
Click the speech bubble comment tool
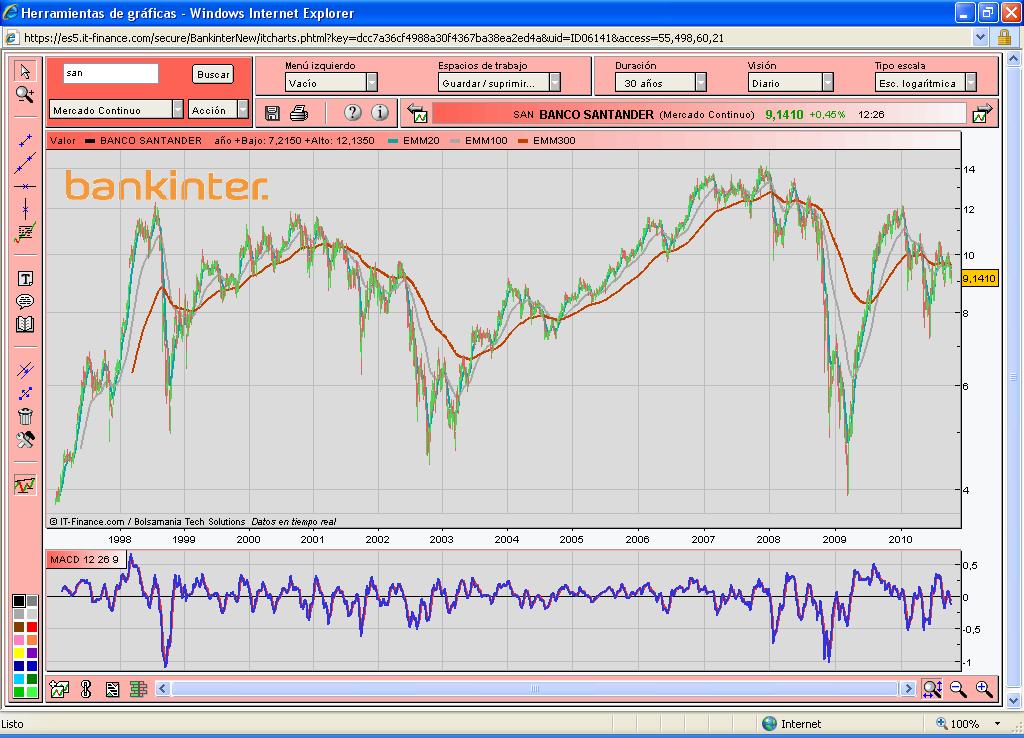tap(25, 302)
